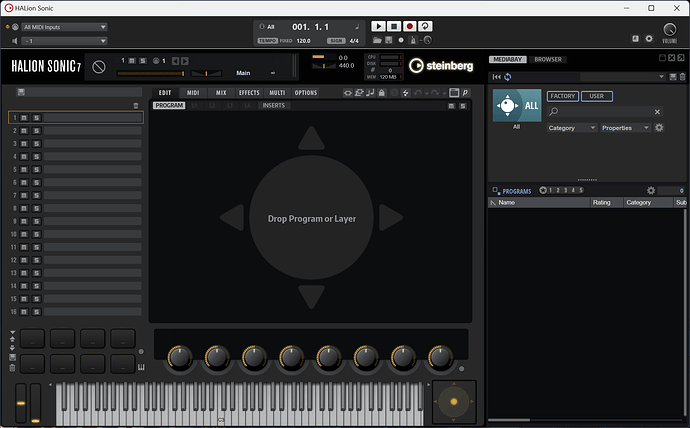Viewport: 690px width, 428px height.
Task: Open the All MIDI Inputs dropdown
Action: tap(64, 27)
